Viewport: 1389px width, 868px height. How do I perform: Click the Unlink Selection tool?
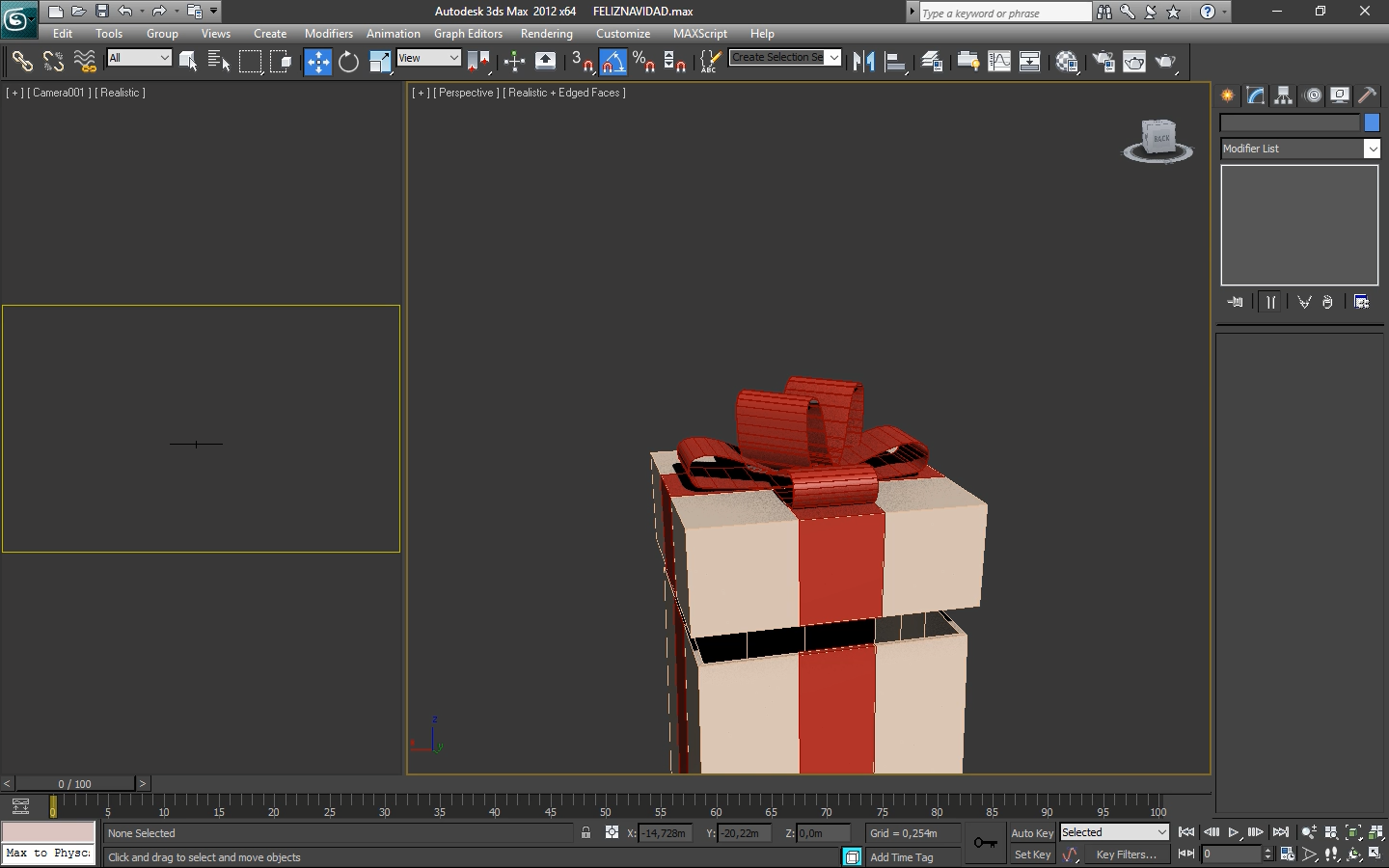(53, 62)
